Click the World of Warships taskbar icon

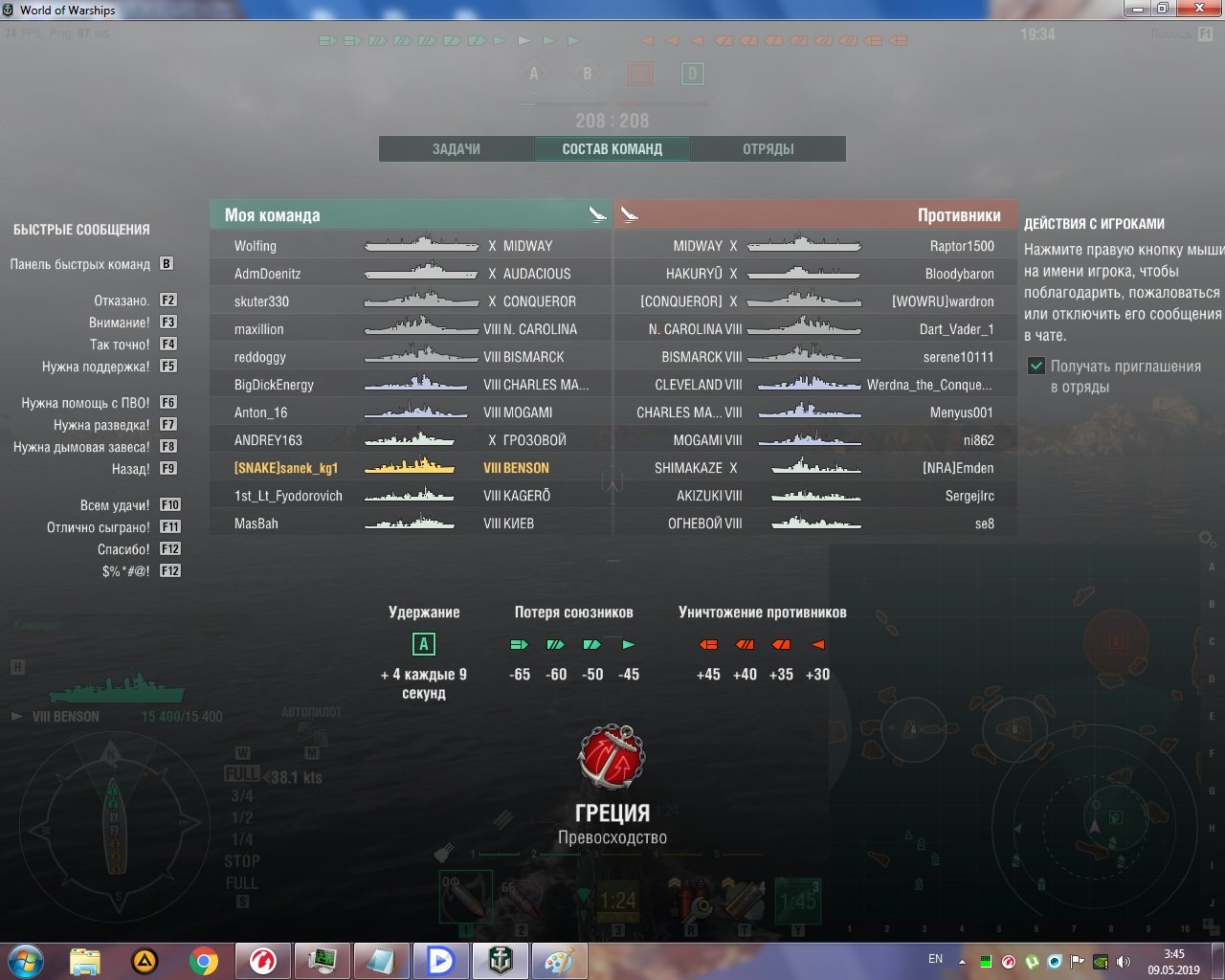pyautogui.click(x=500, y=961)
